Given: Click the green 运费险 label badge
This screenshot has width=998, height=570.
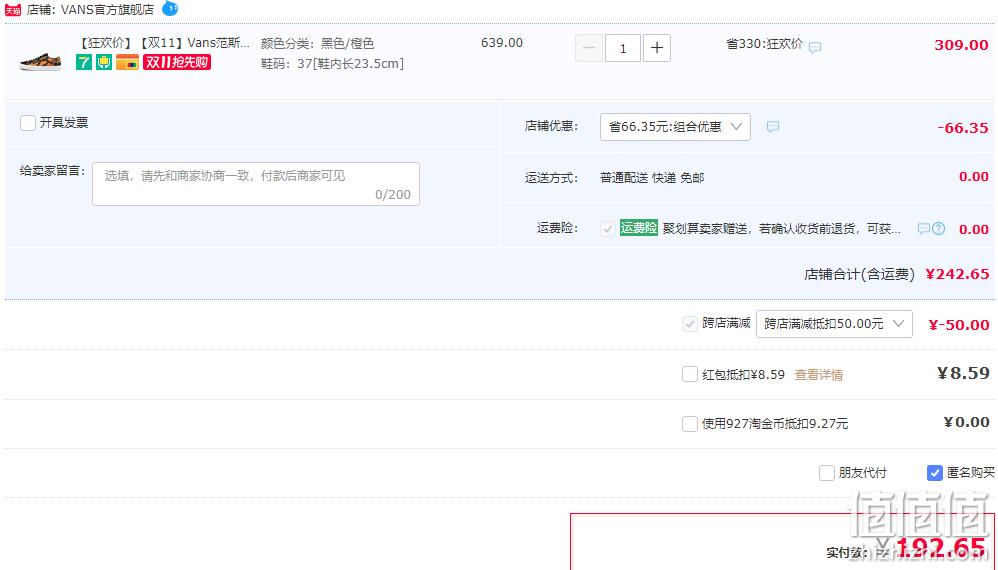Looking at the screenshot, I should coord(638,228).
